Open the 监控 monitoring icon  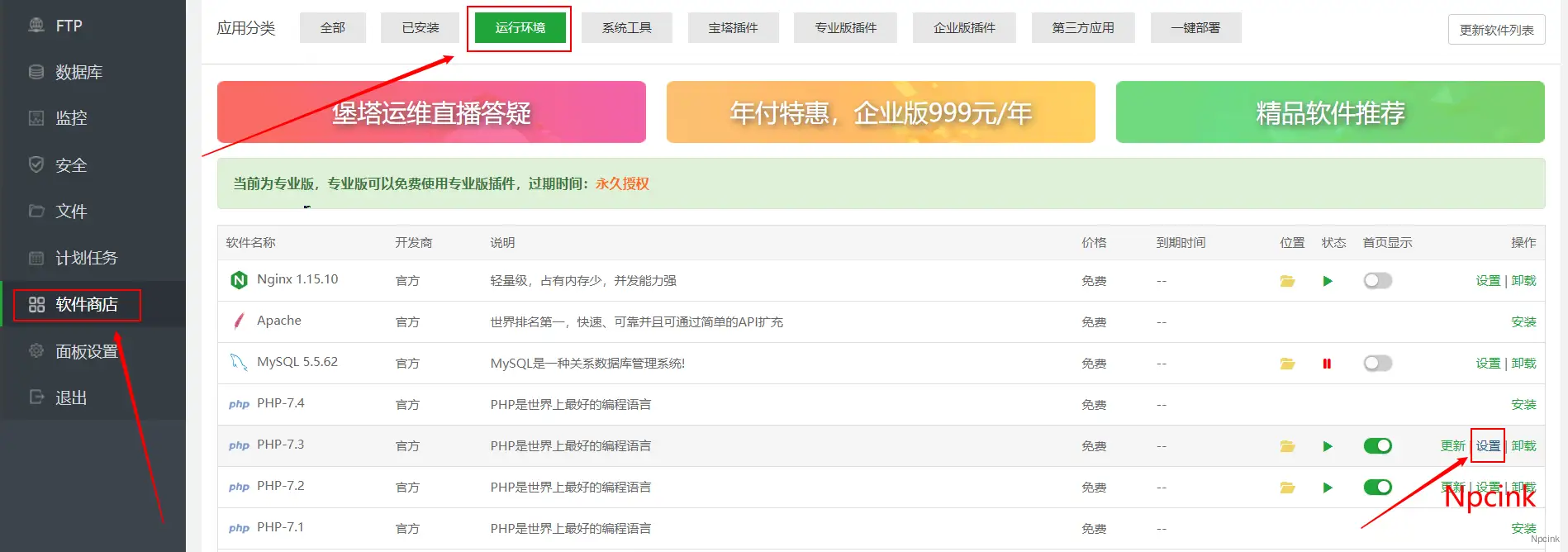coord(36,118)
